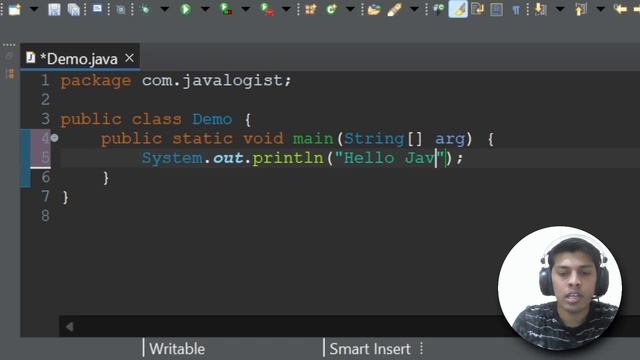Close the Demo.java tab
Screen dimensions: 640x360
129,58
